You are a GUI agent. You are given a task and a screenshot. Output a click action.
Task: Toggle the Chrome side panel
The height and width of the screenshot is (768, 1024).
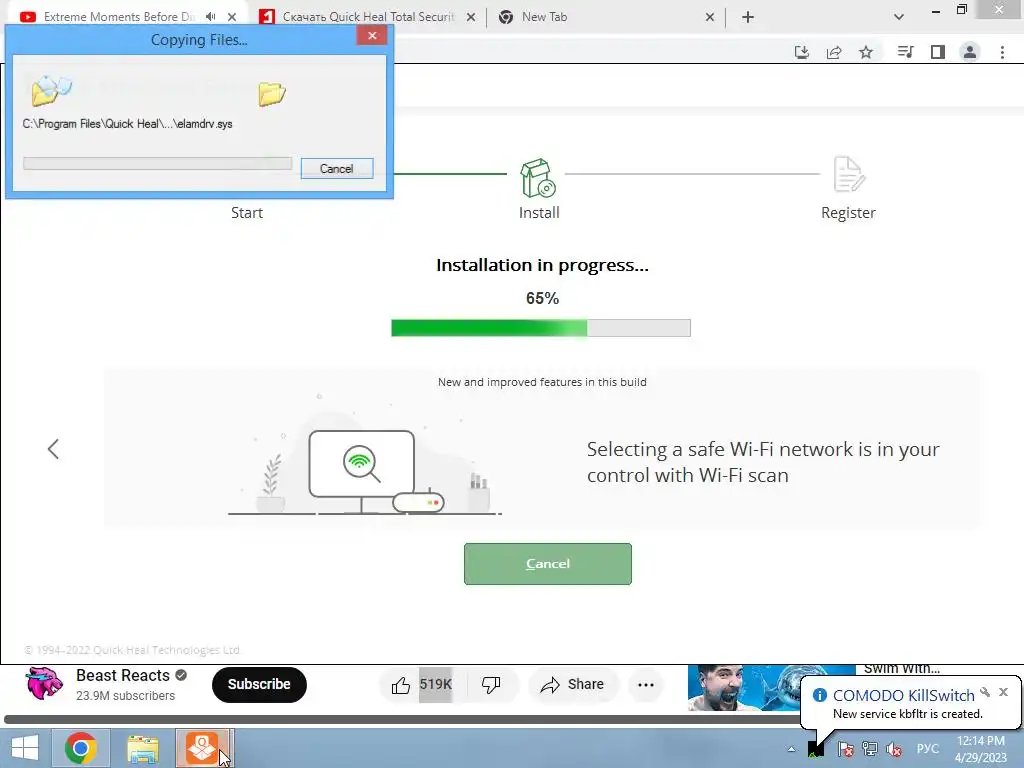(938, 52)
